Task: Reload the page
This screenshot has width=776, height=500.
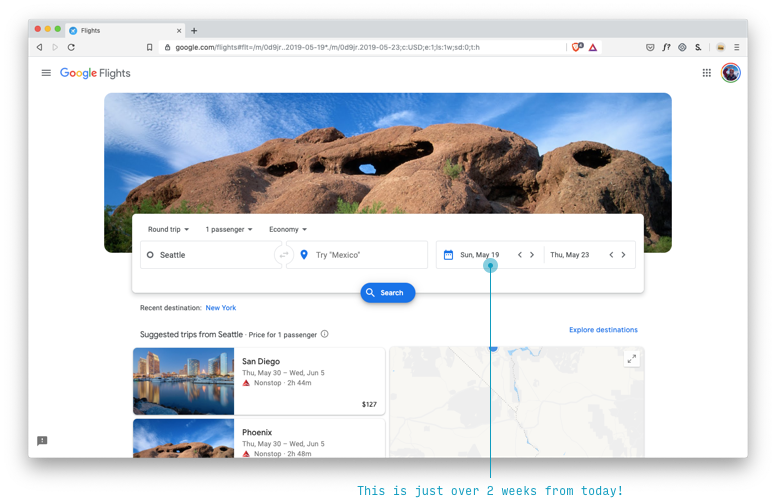Action: 71,47
